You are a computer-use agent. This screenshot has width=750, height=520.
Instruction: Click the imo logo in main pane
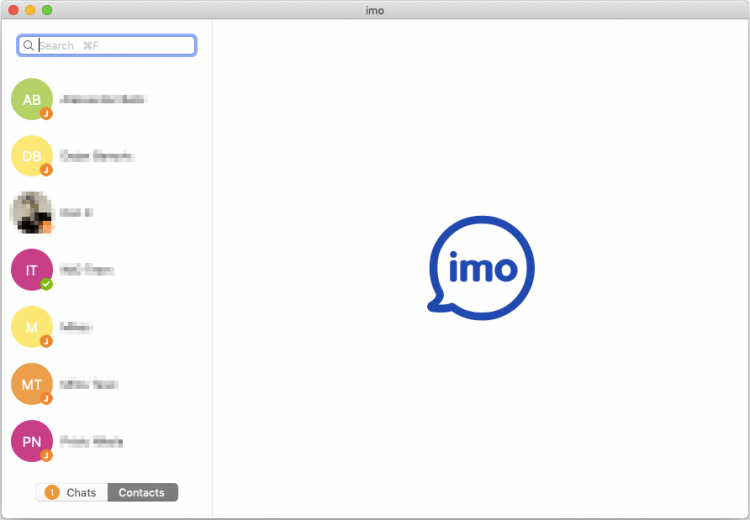[x=481, y=268]
